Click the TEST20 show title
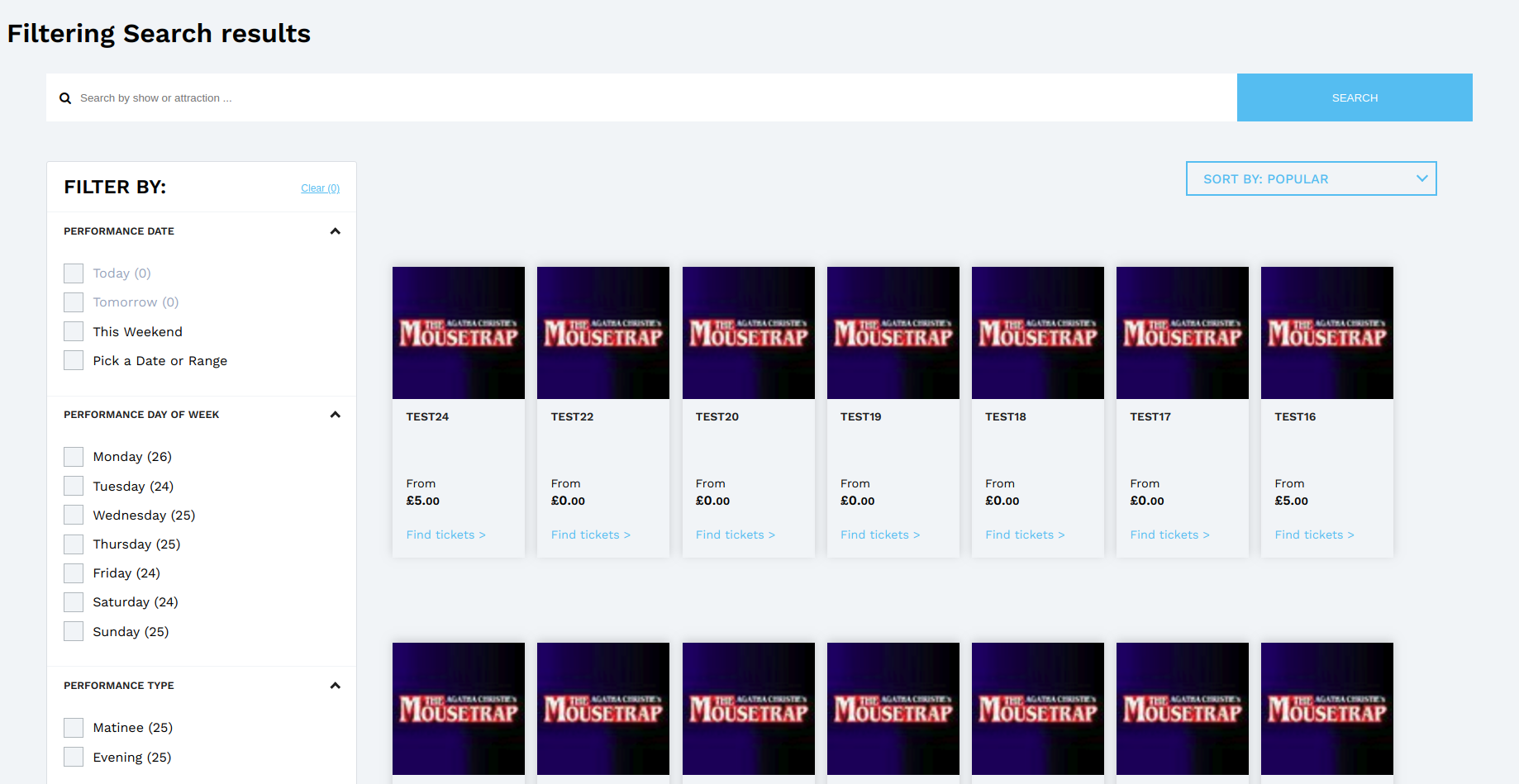The image size is (1519, 784). pyautogui.click(x=717, y=417)
